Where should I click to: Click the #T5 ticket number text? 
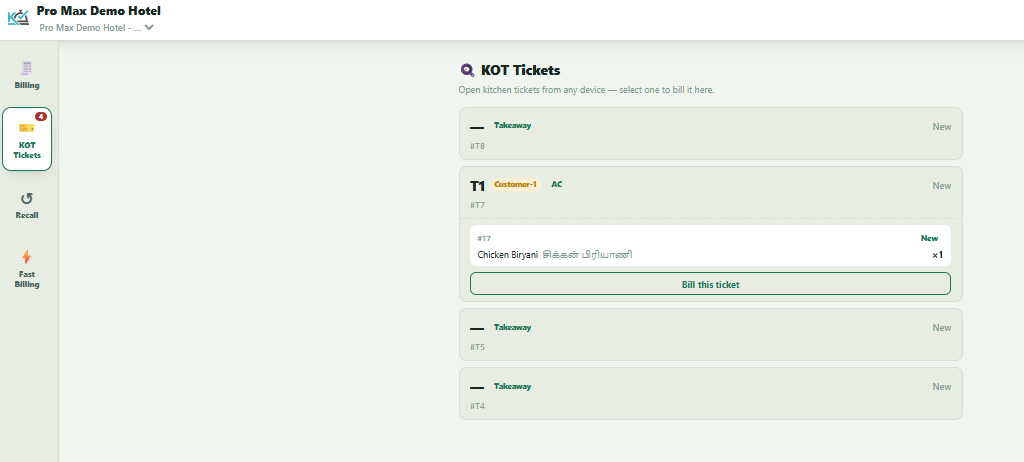pyautogui.click(x=477, y=348)
